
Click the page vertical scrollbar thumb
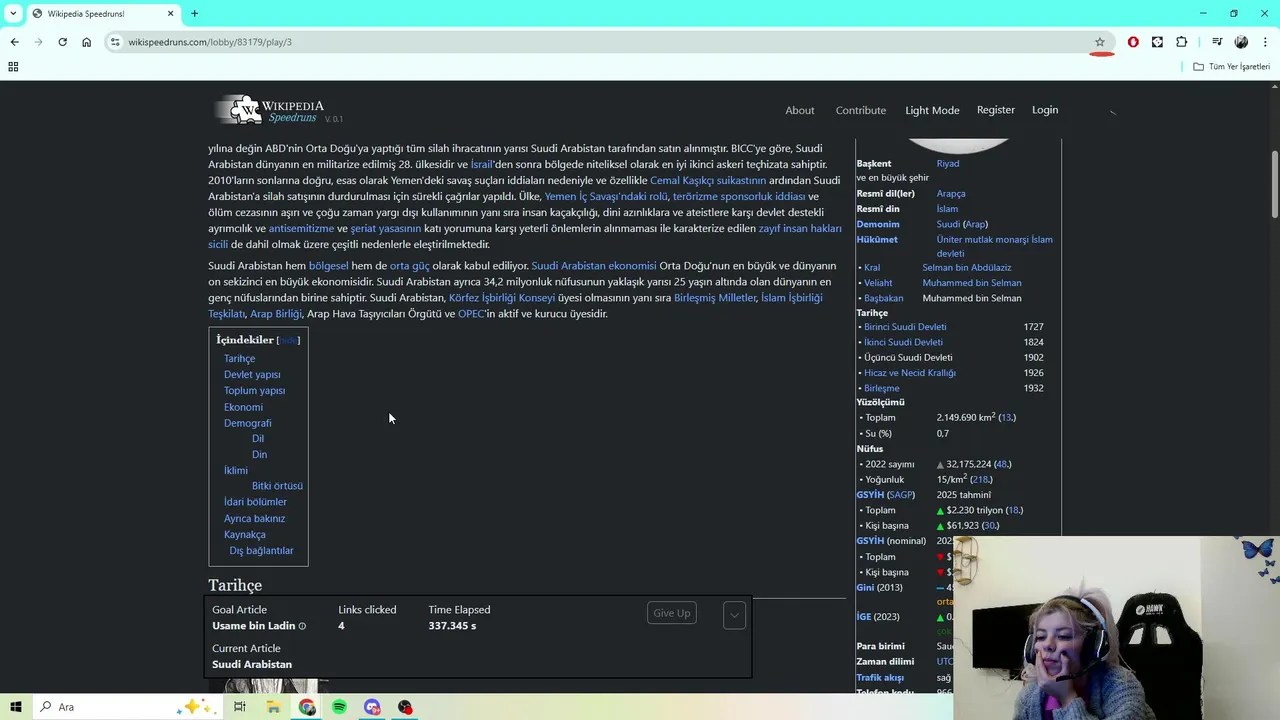[1275, 185]
